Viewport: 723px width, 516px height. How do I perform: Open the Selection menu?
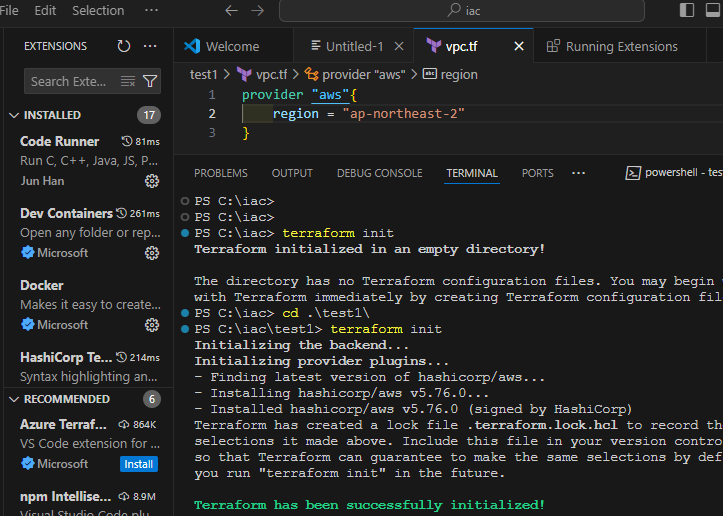[x=98, y=10]
